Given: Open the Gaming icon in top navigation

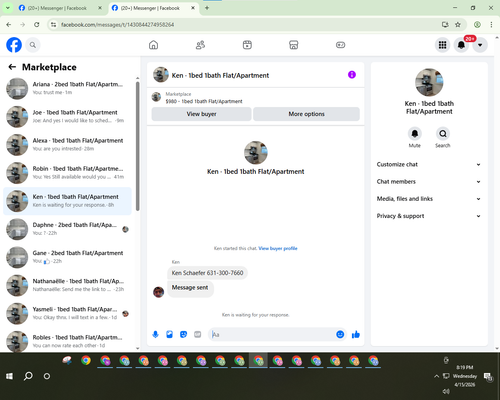Looking at the screenshot, I should pos(340,45).
